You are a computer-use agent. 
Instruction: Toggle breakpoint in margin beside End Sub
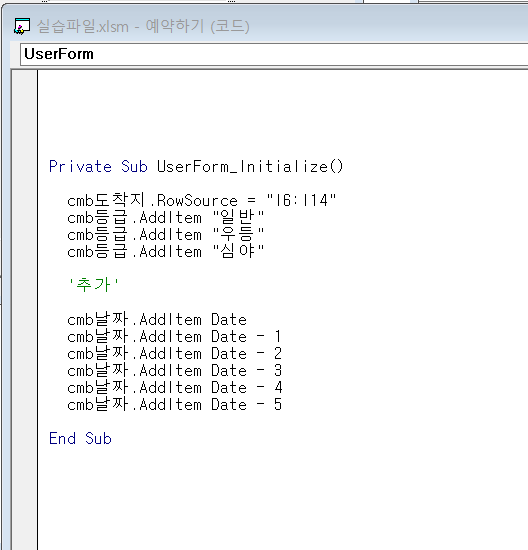25,438
